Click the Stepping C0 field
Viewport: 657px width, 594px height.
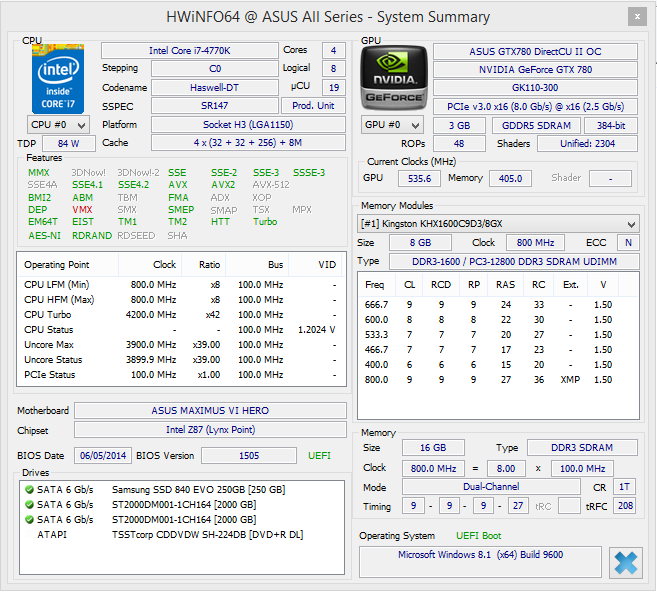pyautogui.click(x=215, y=69)
